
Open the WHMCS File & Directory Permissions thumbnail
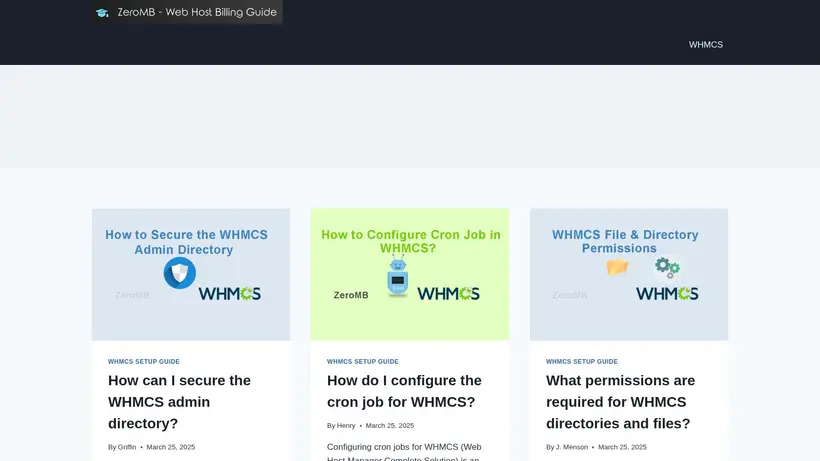(x=629, y=274)
